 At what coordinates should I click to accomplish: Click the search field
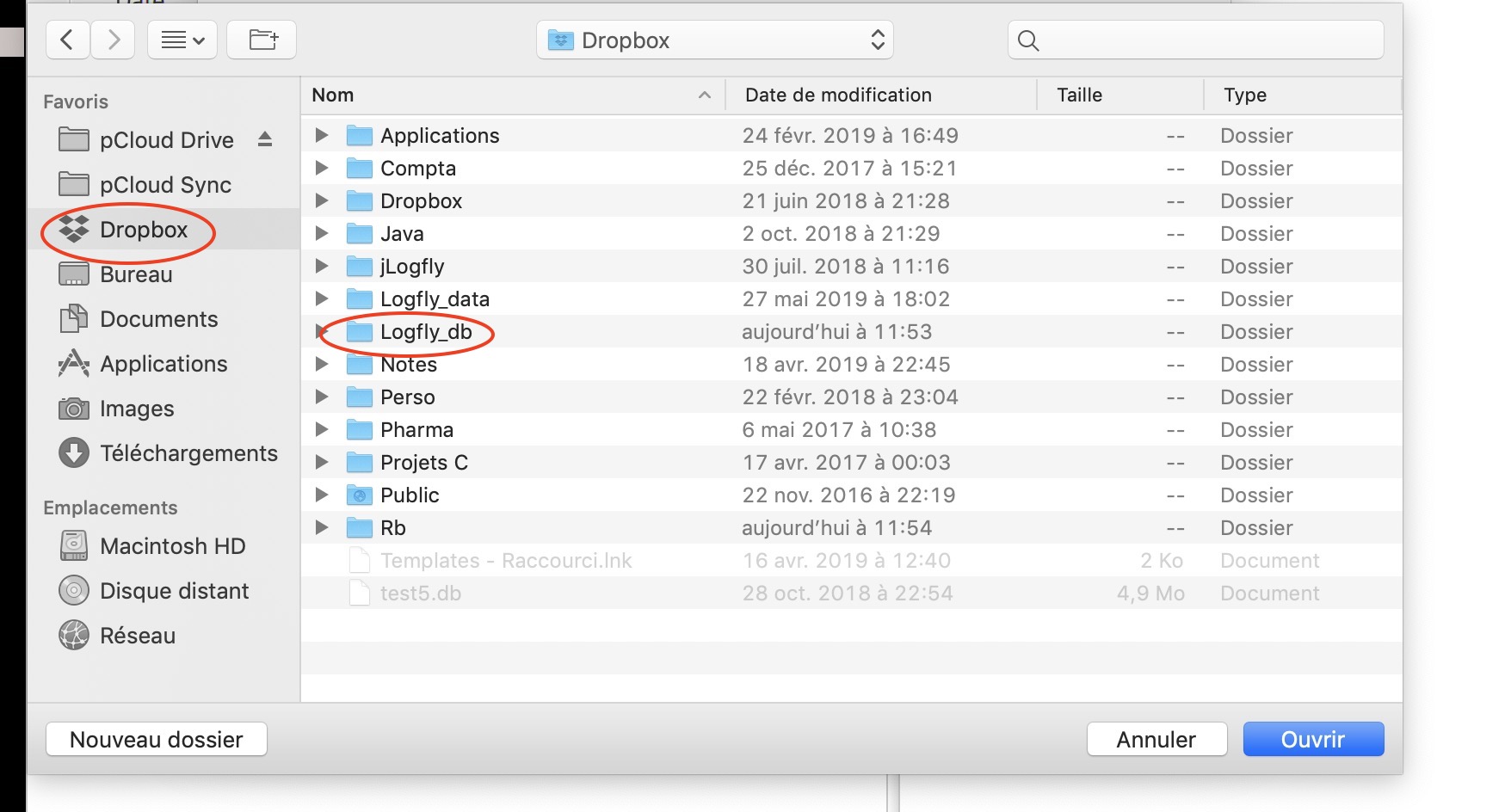coord(1196,40)
